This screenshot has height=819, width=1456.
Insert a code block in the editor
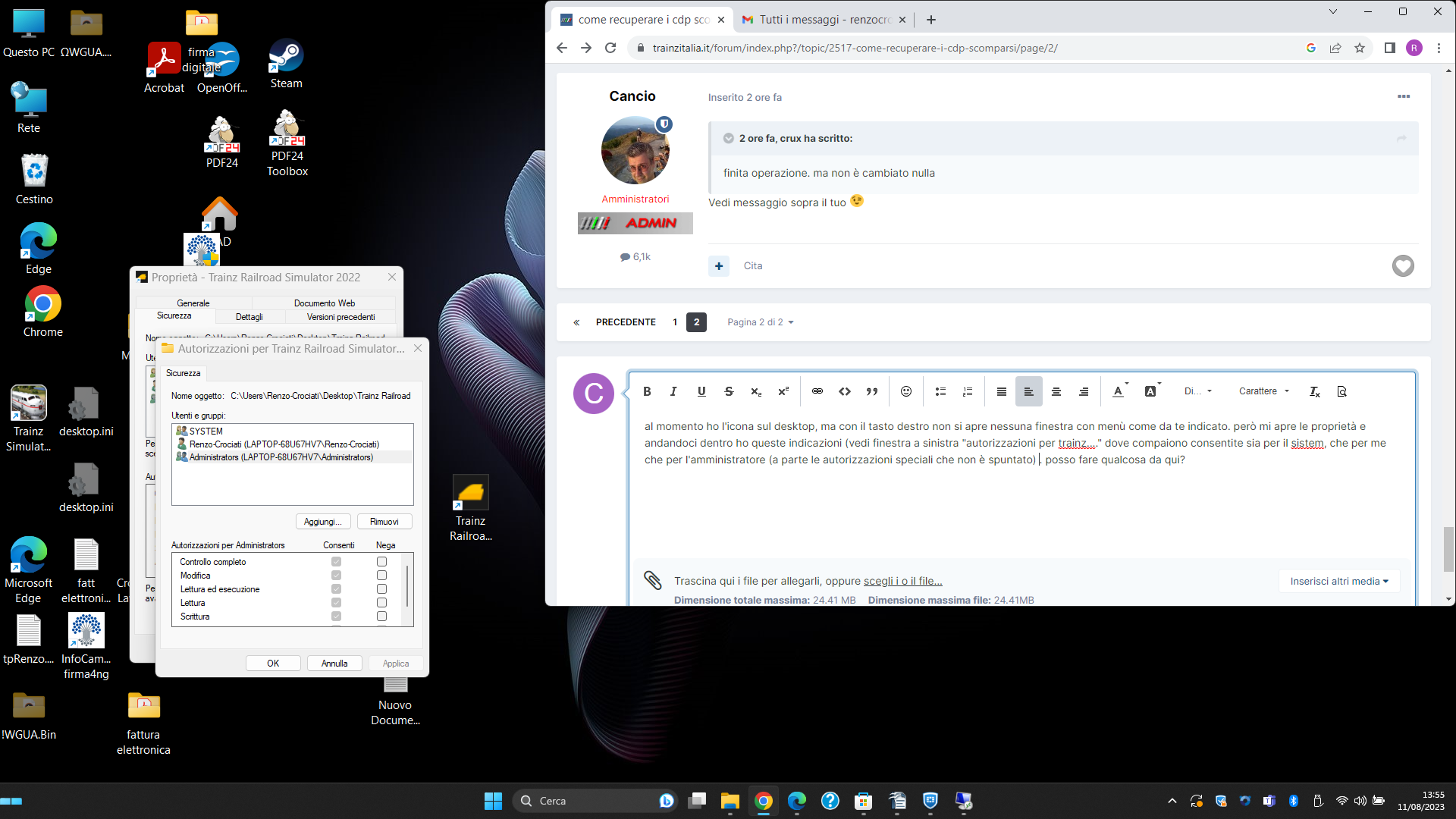(x=845, y=391)
